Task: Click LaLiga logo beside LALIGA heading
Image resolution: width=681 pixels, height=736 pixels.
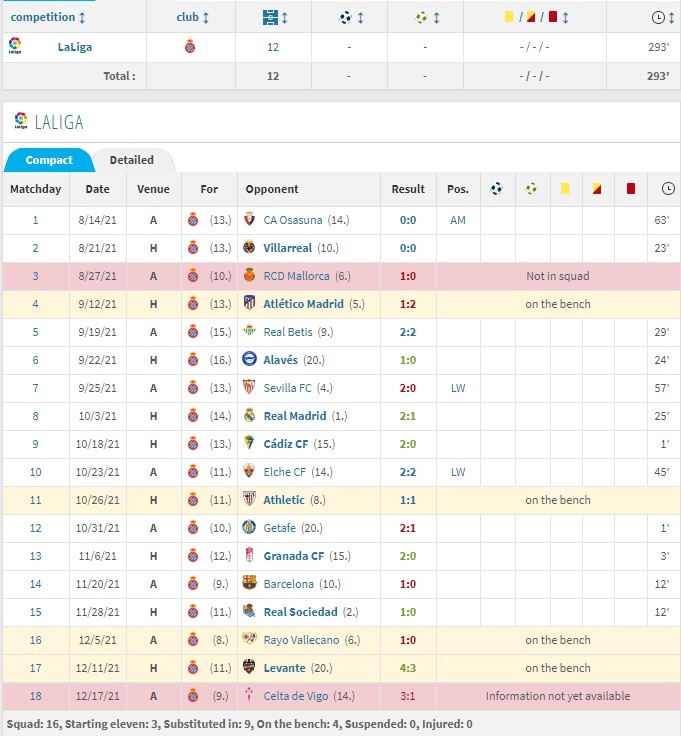Action: [21, 120]
